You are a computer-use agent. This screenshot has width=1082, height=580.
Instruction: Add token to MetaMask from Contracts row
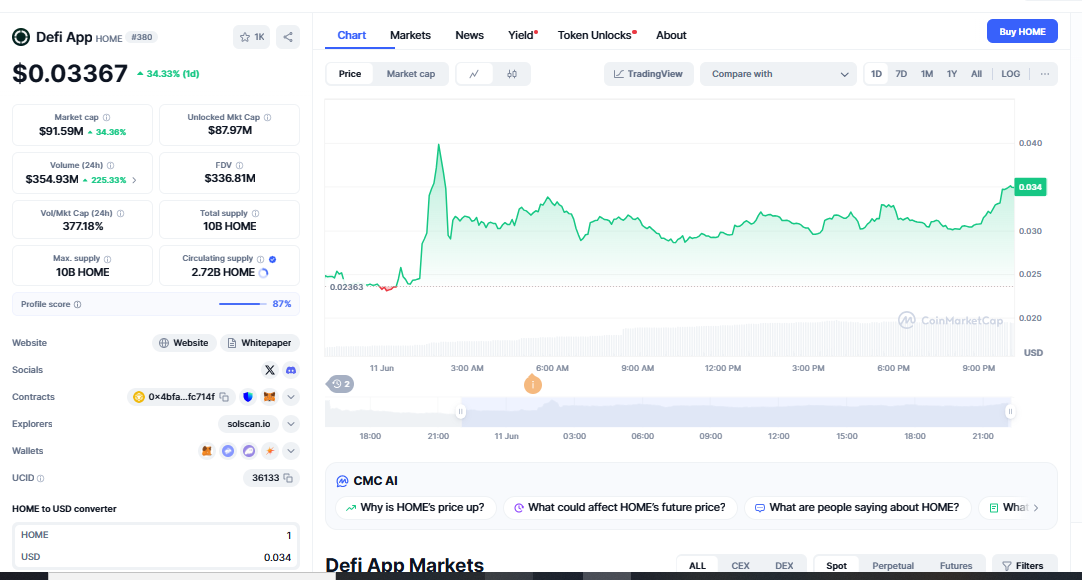click(270, 397)
